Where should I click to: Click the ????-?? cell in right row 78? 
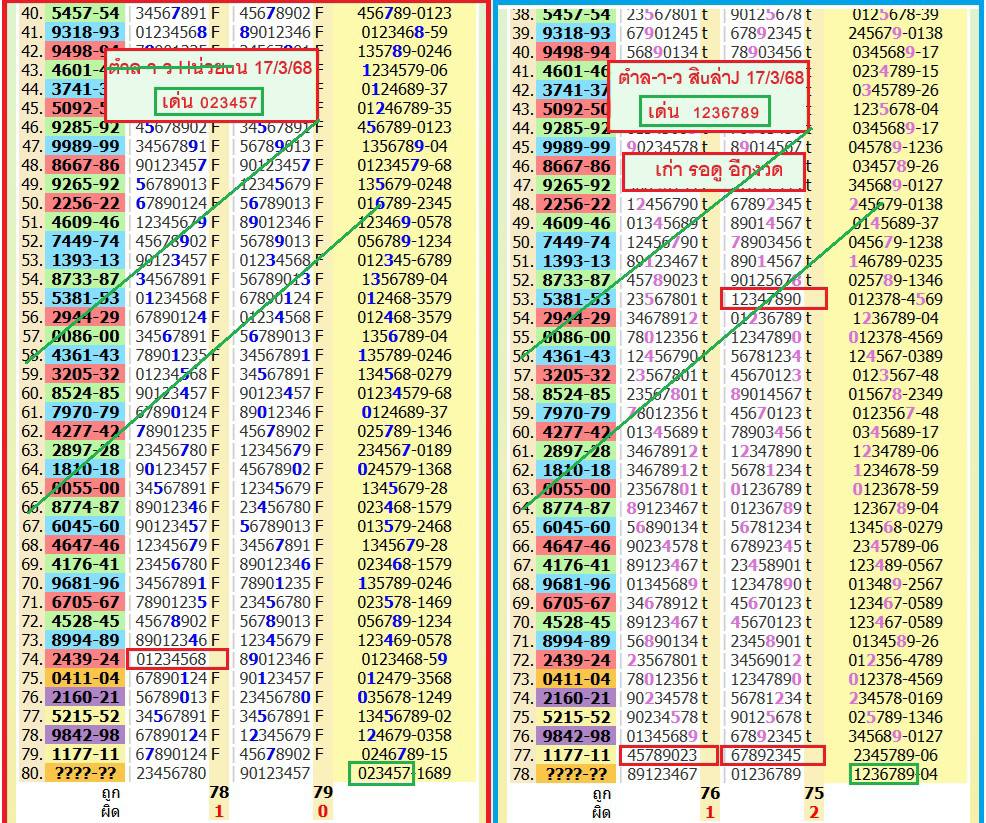click(x=575, y=774)
